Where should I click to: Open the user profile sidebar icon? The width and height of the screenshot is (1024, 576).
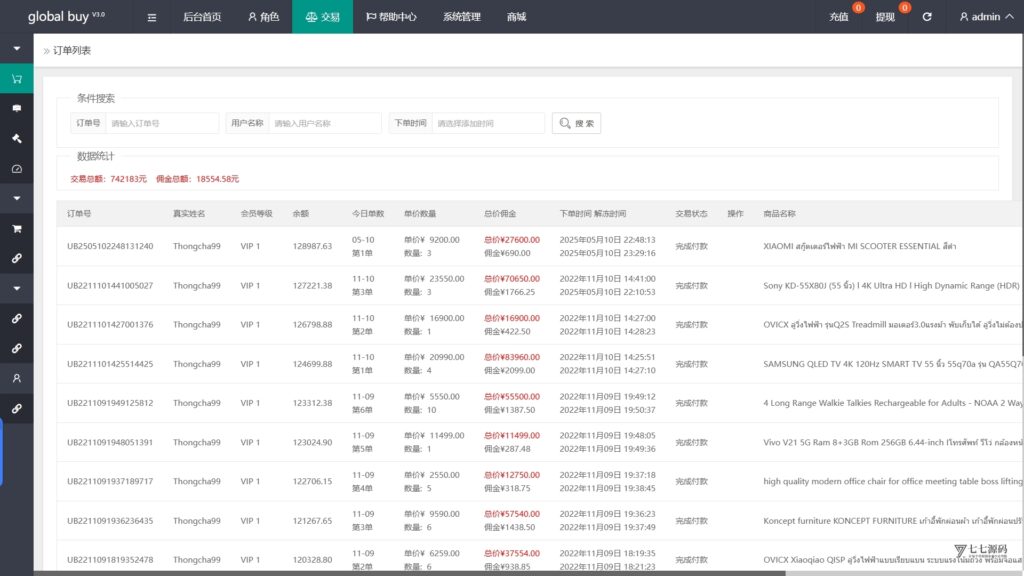click(x=17, y=378)
